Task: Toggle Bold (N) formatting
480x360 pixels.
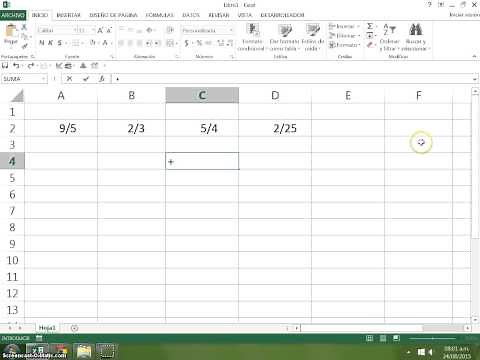Action: point(42,43)
